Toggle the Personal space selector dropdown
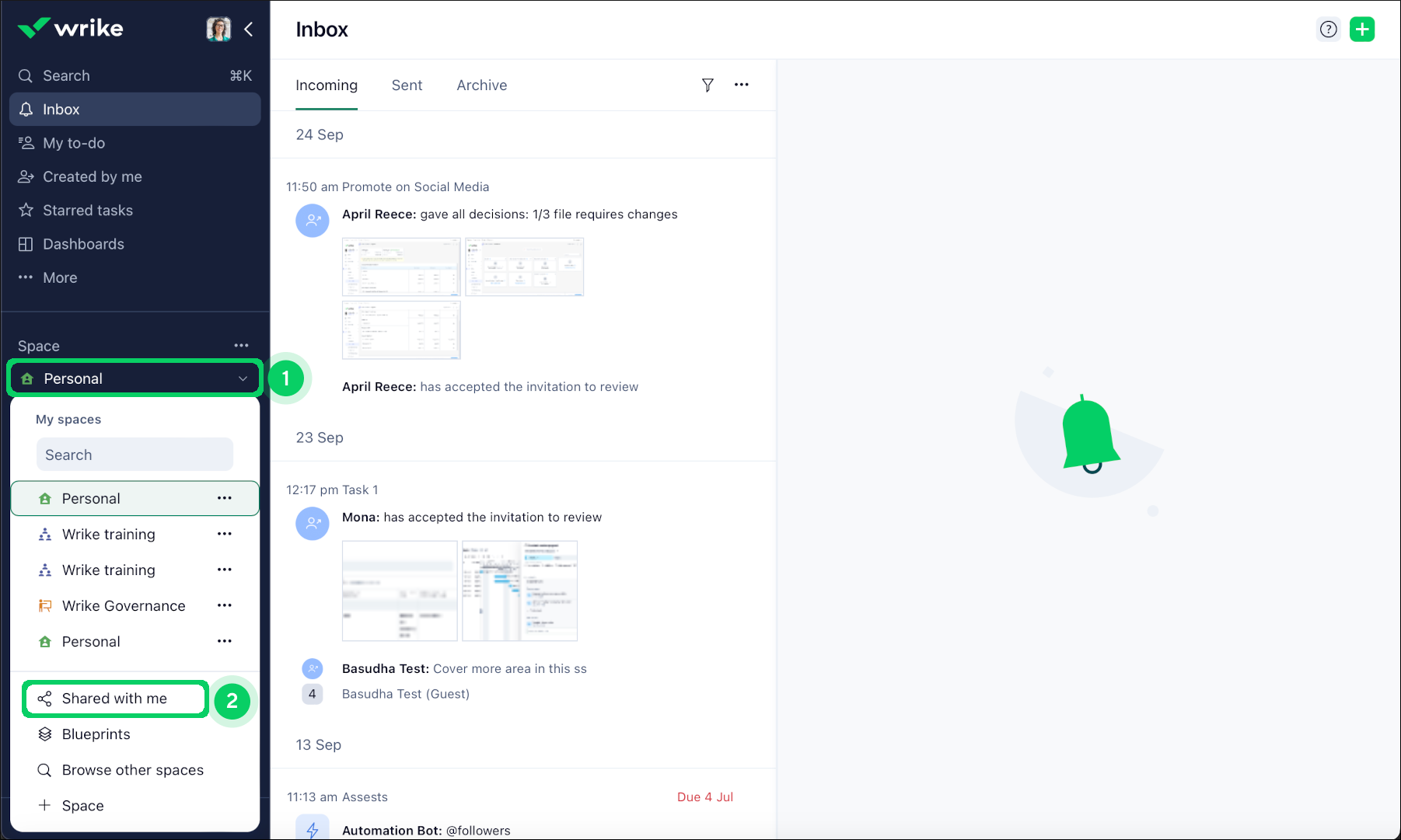 pyautogui.click(x=135, y=378)
